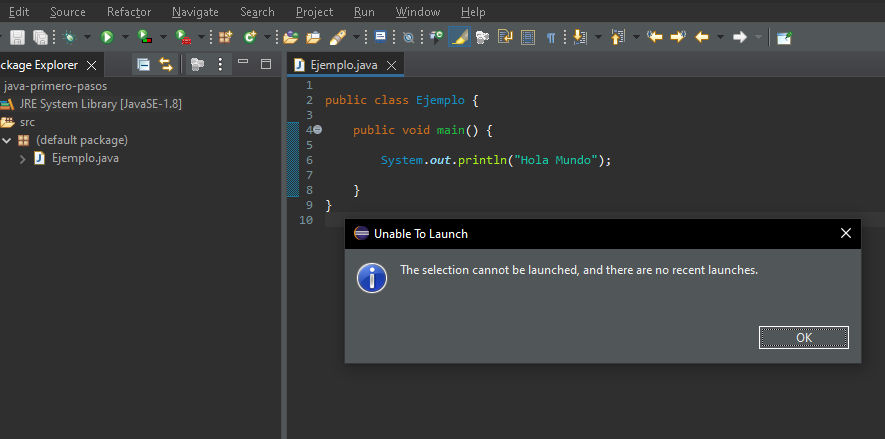The width and height of the screenshot is (885, 439).
Task: Click the New Java Class icon
Action: click(x=249, y=37)
